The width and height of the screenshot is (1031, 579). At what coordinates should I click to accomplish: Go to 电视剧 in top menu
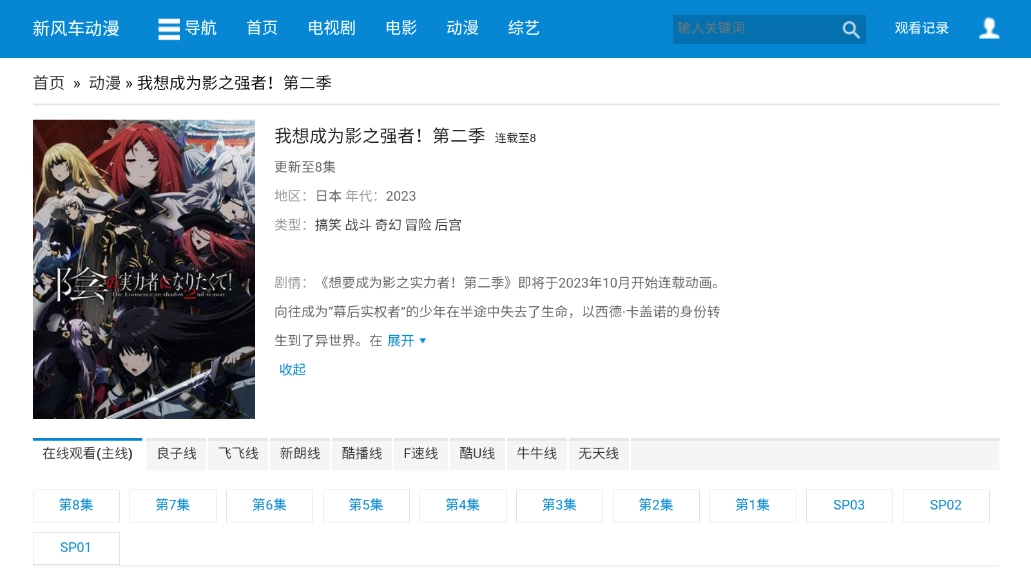tap(331, 28)
